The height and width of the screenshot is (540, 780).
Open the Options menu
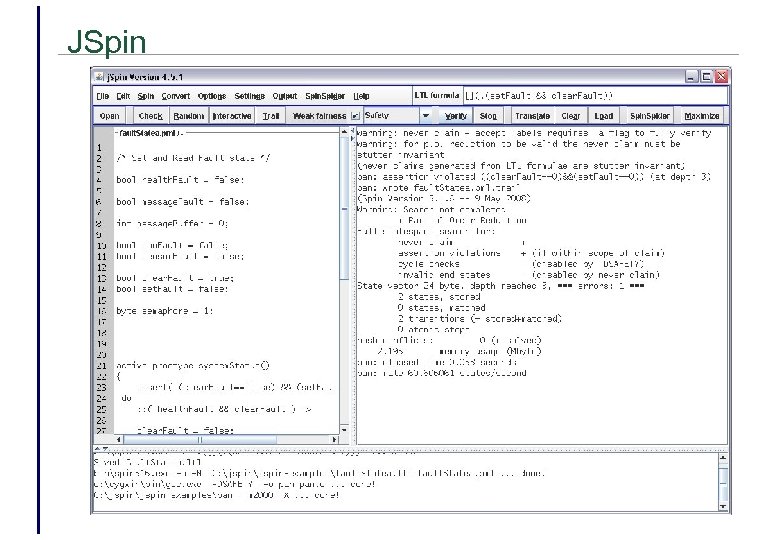click(x=211, y=96)
